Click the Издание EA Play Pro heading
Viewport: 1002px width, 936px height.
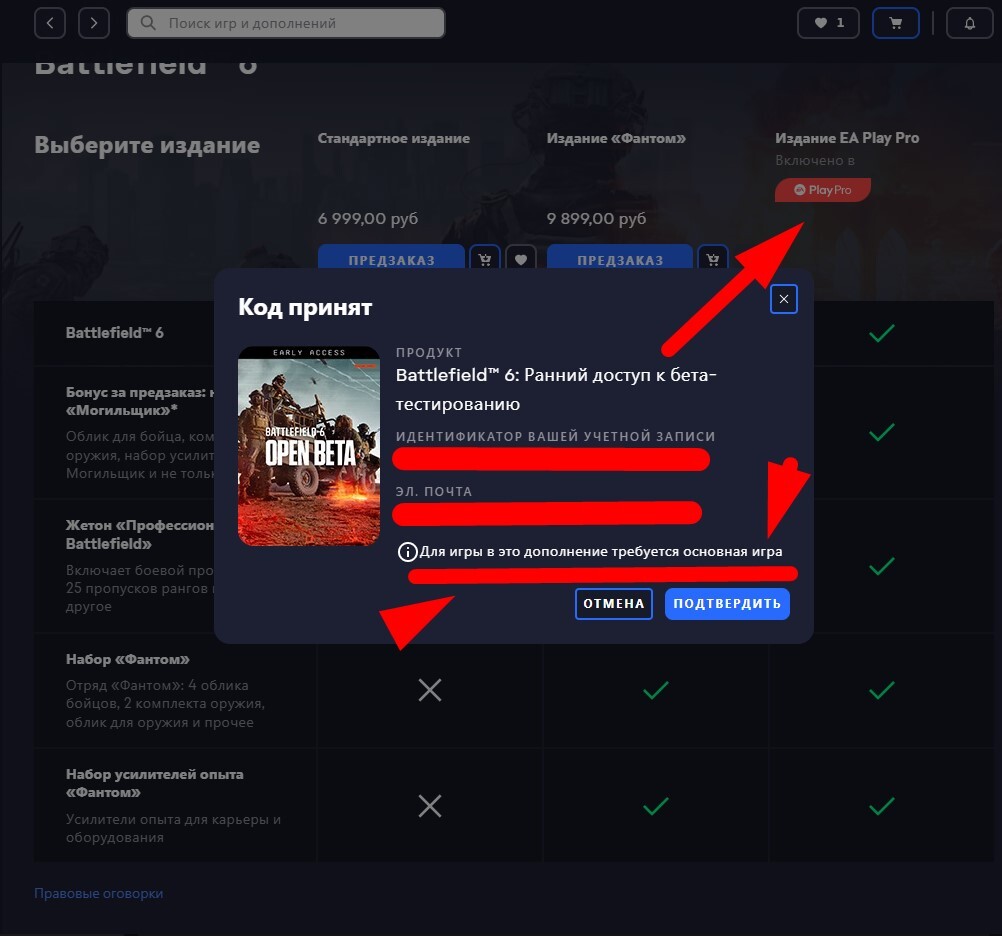[847, 138]
